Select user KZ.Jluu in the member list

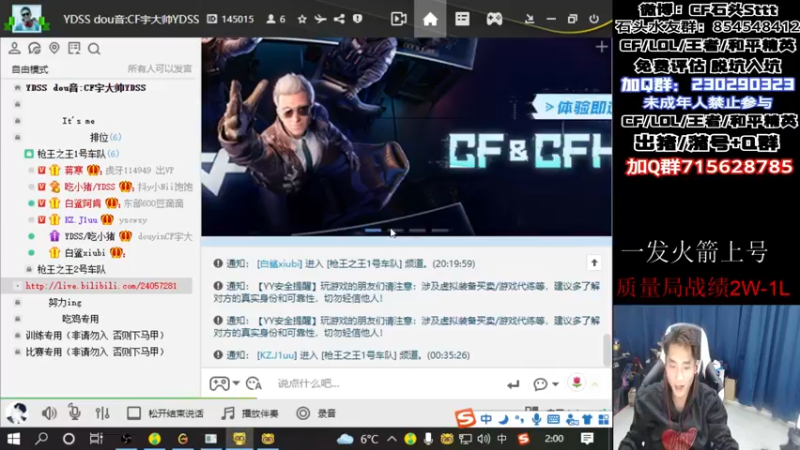coord(81,220)
